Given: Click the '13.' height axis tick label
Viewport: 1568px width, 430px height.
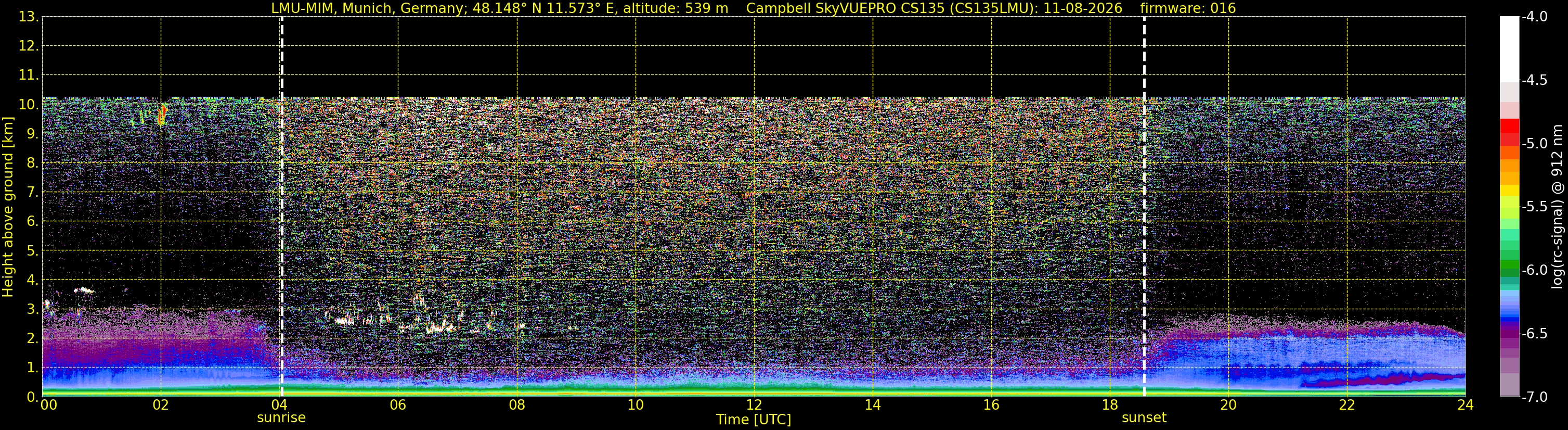Looking at the screenshot, I should coord(29,17).
